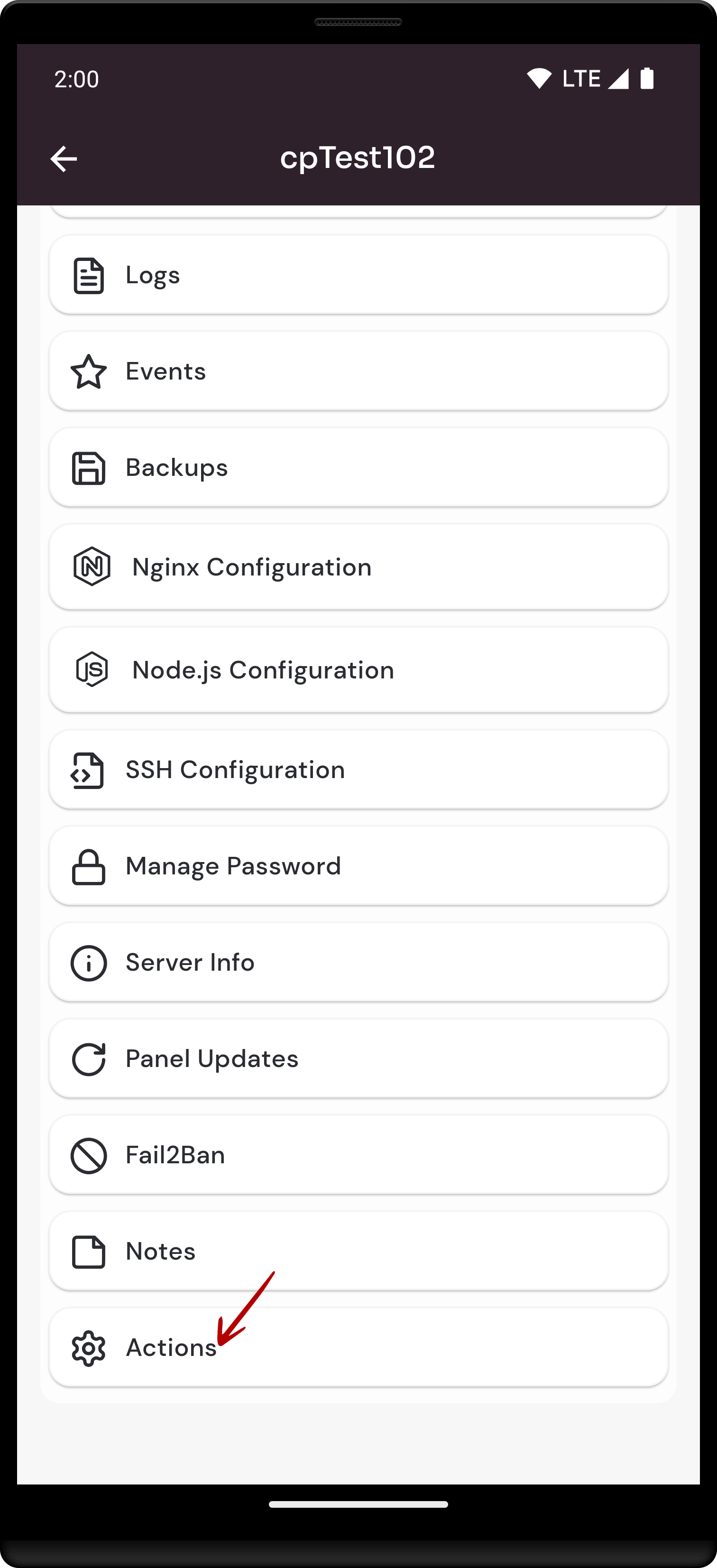Tap the Nginx hexagon logo icon
Viewport: 717px width, 1568px height.
[x=92, y=566]
